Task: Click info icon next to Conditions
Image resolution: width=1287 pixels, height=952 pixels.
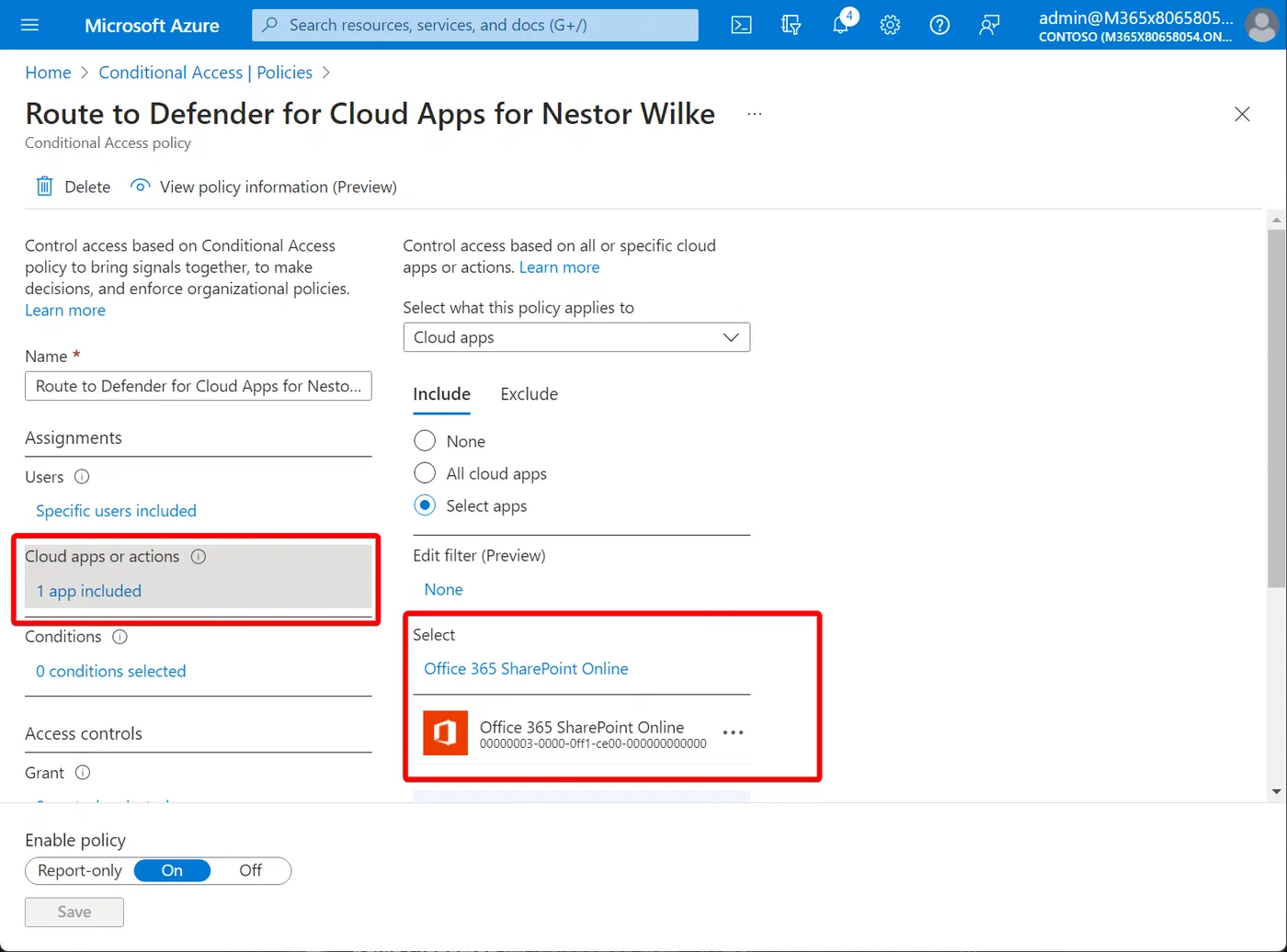Action: click(x=120, y=637)
